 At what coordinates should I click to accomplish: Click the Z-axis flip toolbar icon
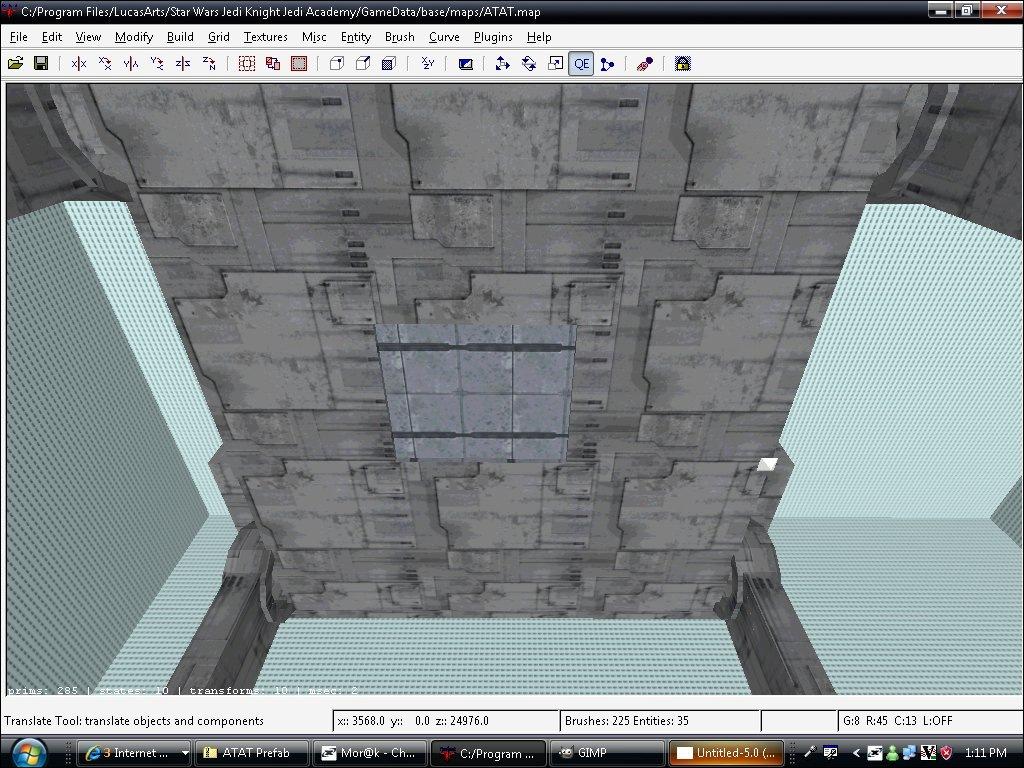tap(183, 64)
